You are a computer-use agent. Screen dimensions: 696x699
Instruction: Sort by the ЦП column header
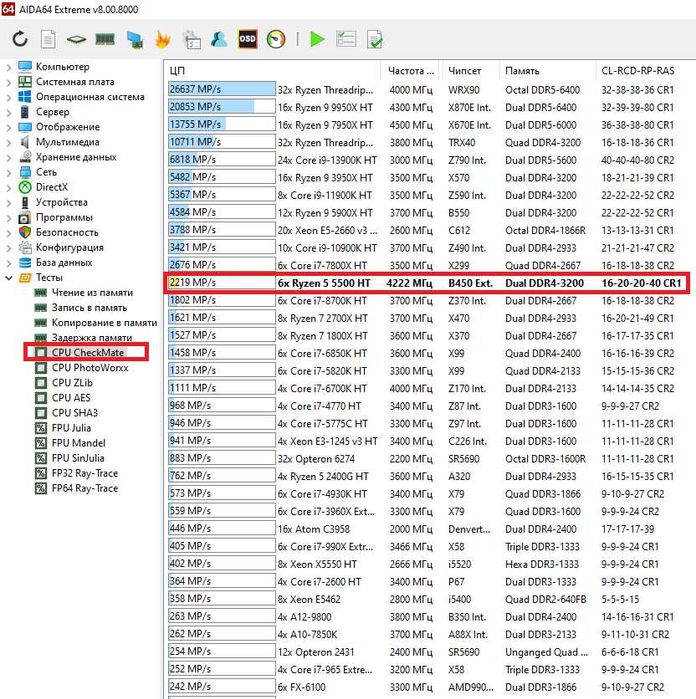[273, 71]
